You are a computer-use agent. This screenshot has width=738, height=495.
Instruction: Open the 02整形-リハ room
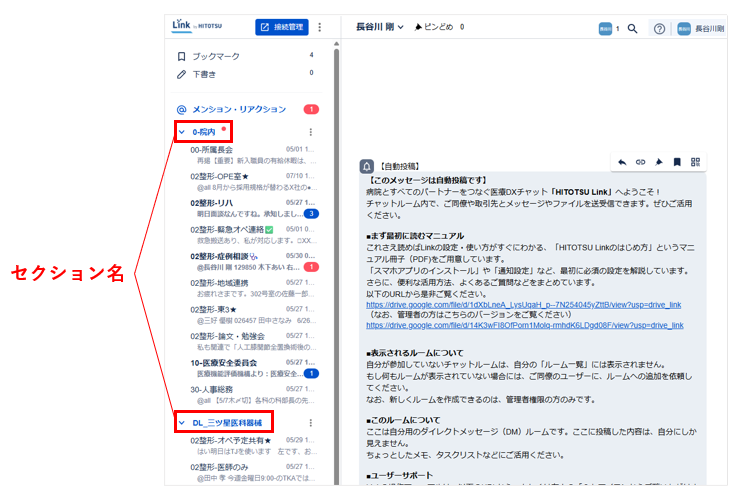253,208
